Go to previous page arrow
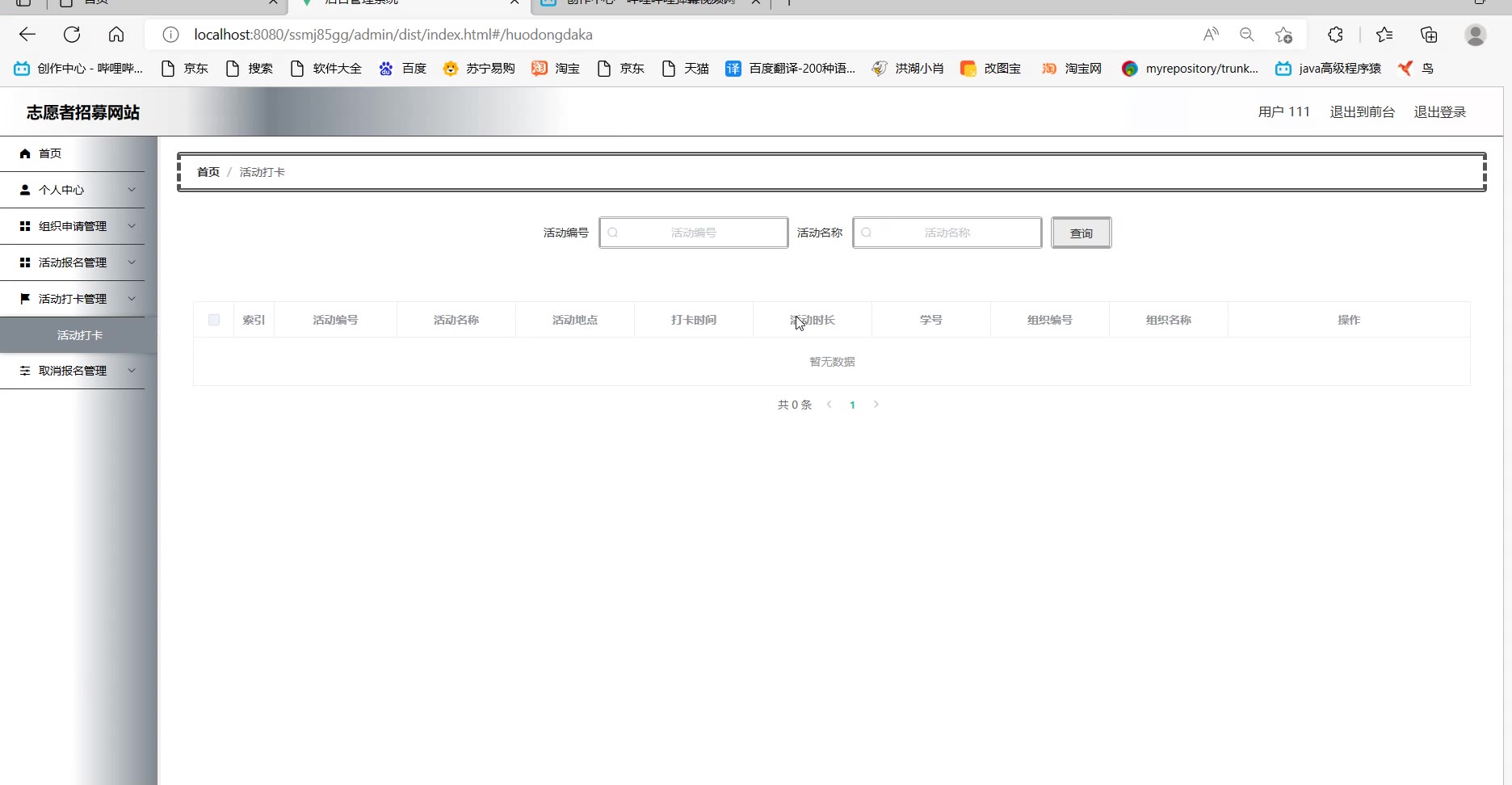Image resolution: width=1512 pixels, height=785 pixels. [829, 405]
